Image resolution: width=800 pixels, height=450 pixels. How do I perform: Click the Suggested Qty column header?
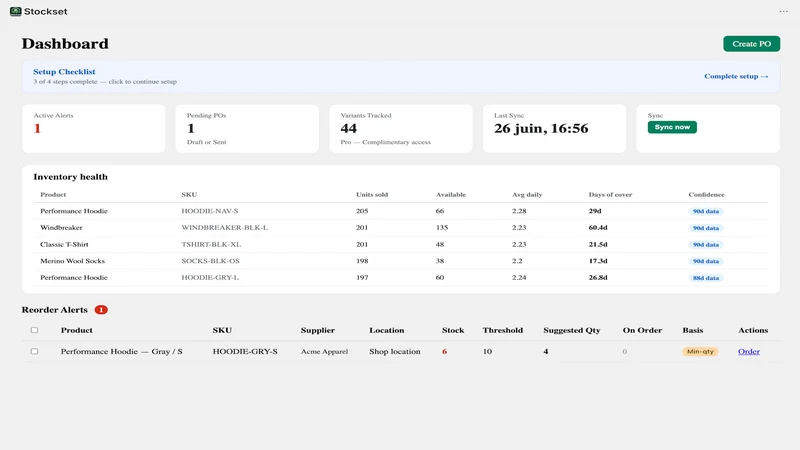[x=571, y=330]
